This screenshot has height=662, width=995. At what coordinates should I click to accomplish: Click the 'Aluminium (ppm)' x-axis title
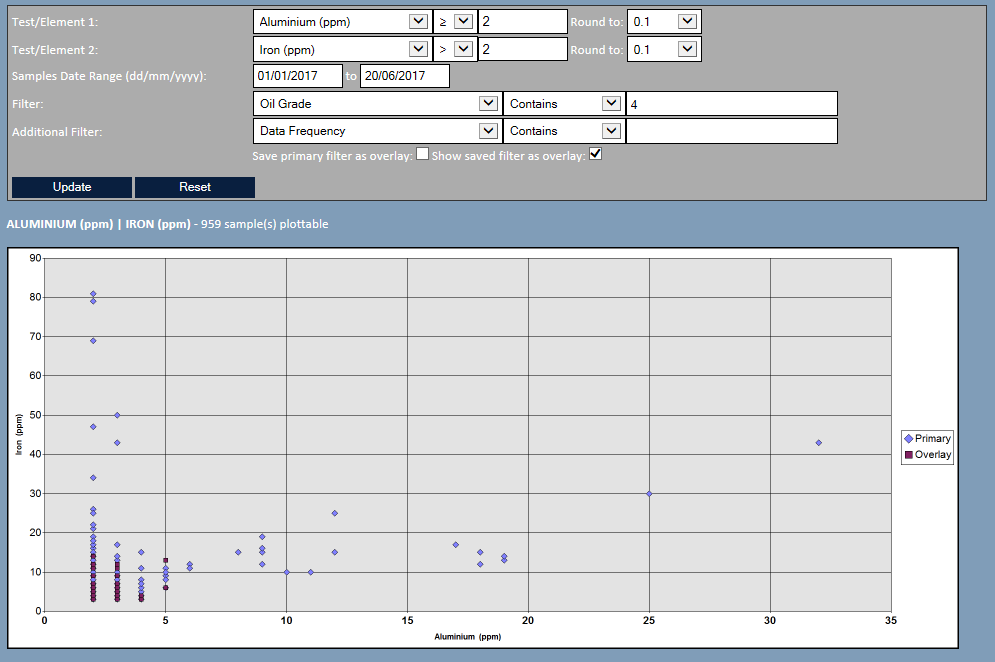pyautogui.click(x=468, y=637)
